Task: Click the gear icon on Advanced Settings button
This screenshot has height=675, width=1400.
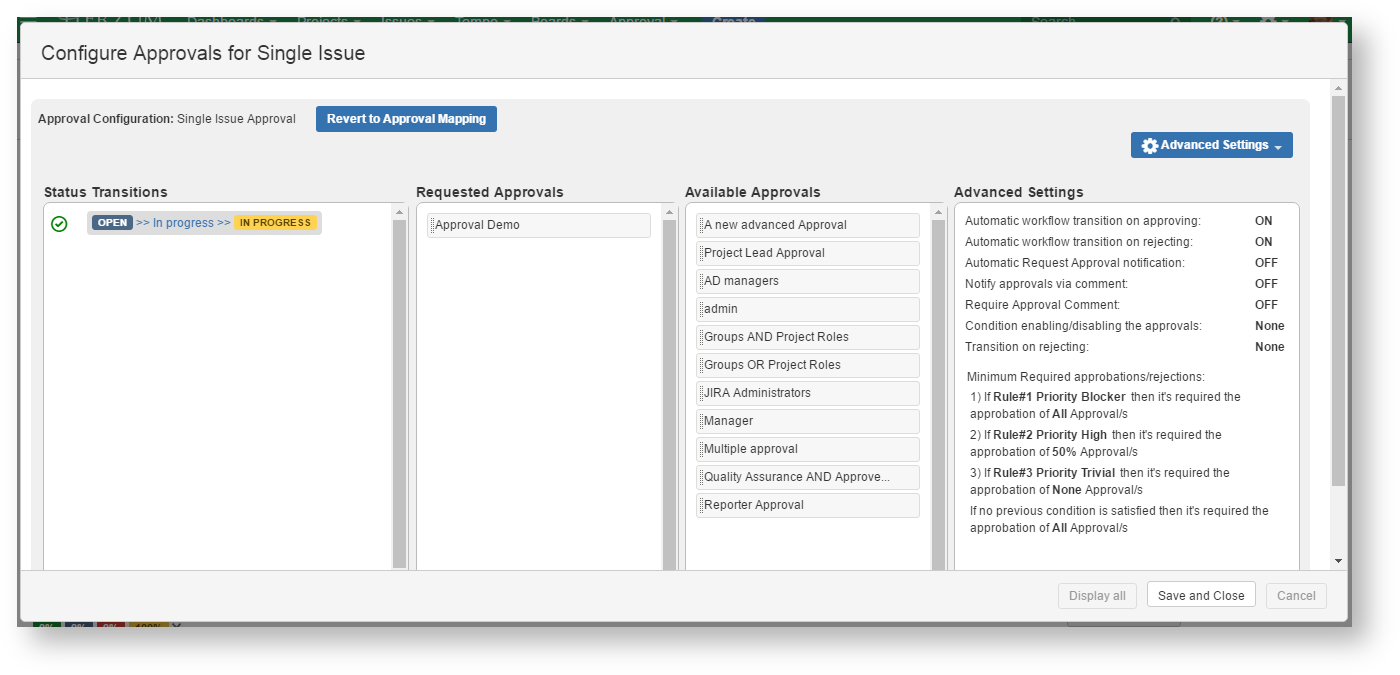Action: [1149, 146]
